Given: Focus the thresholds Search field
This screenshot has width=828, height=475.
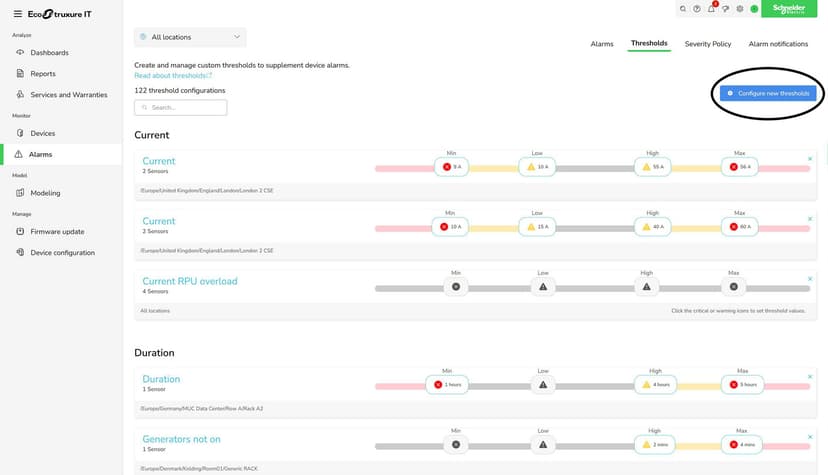Looking at the screenshot, I should (181, 108).
